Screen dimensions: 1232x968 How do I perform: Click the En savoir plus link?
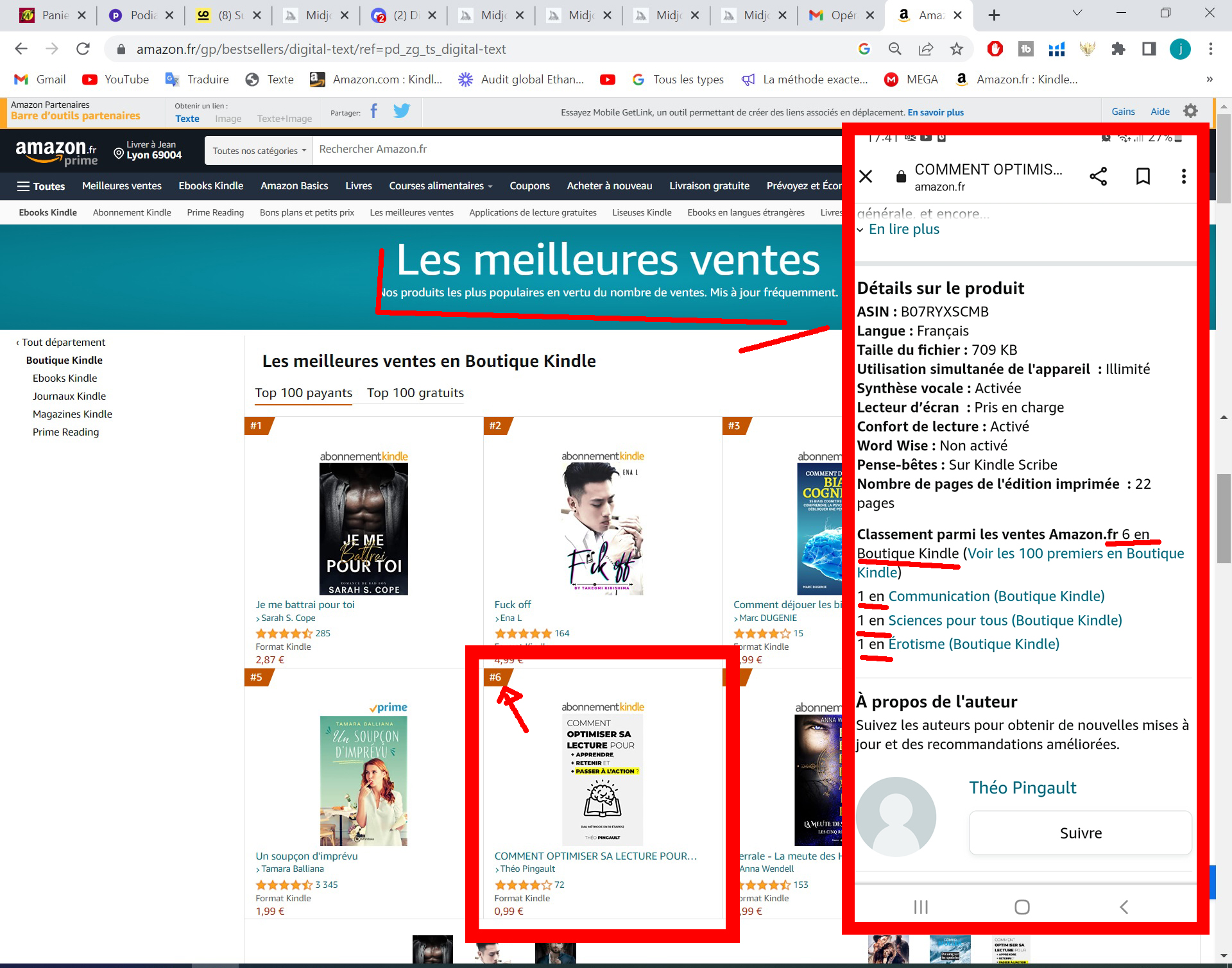935,112
